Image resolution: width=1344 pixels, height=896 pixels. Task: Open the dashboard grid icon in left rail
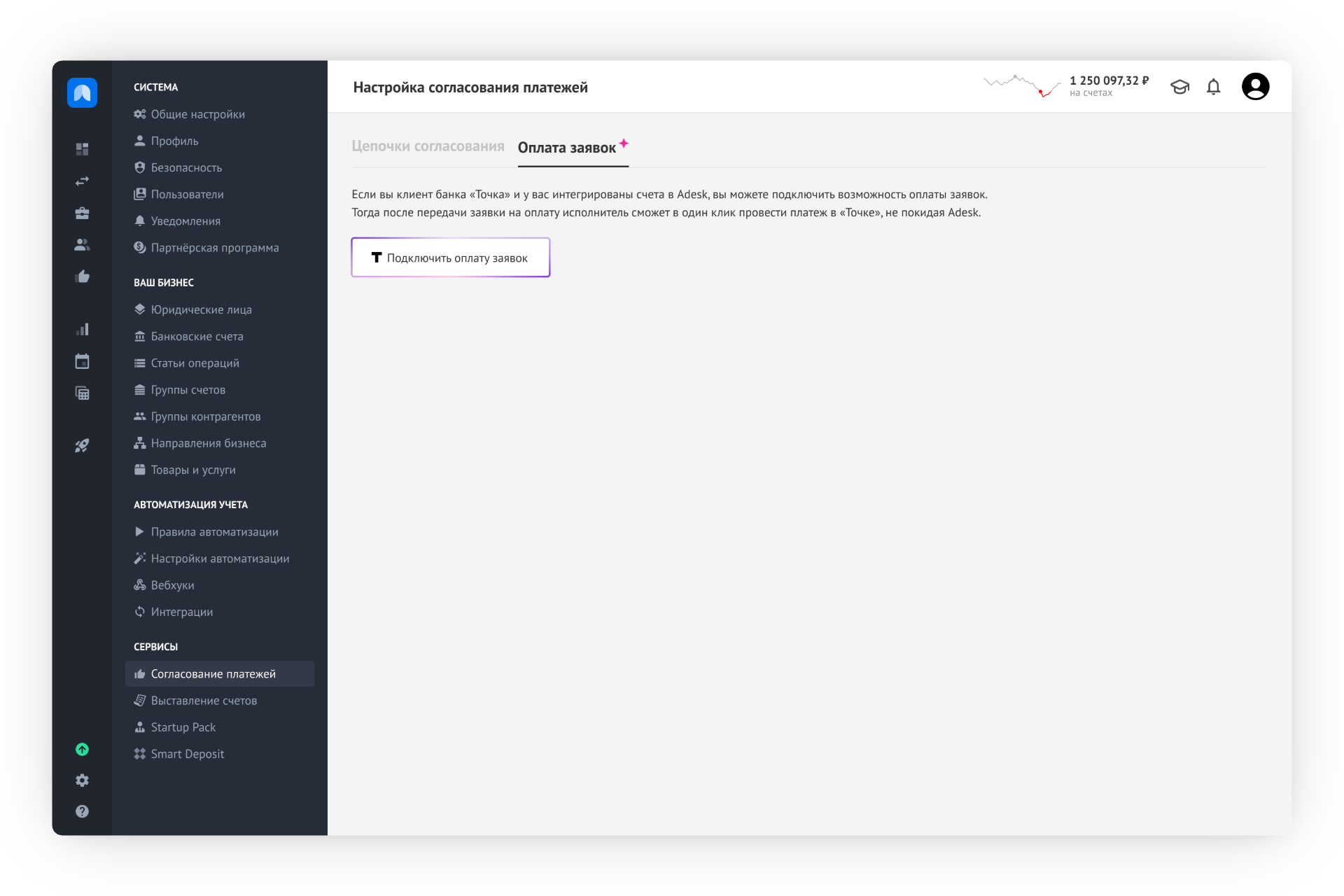[x=82, y=149]
